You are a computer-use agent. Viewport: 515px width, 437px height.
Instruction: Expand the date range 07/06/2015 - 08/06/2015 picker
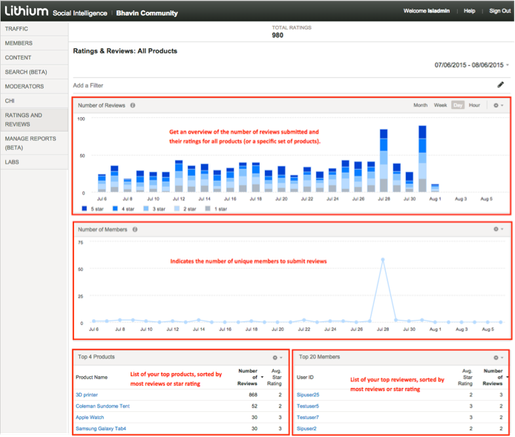(x=471, y=65)
